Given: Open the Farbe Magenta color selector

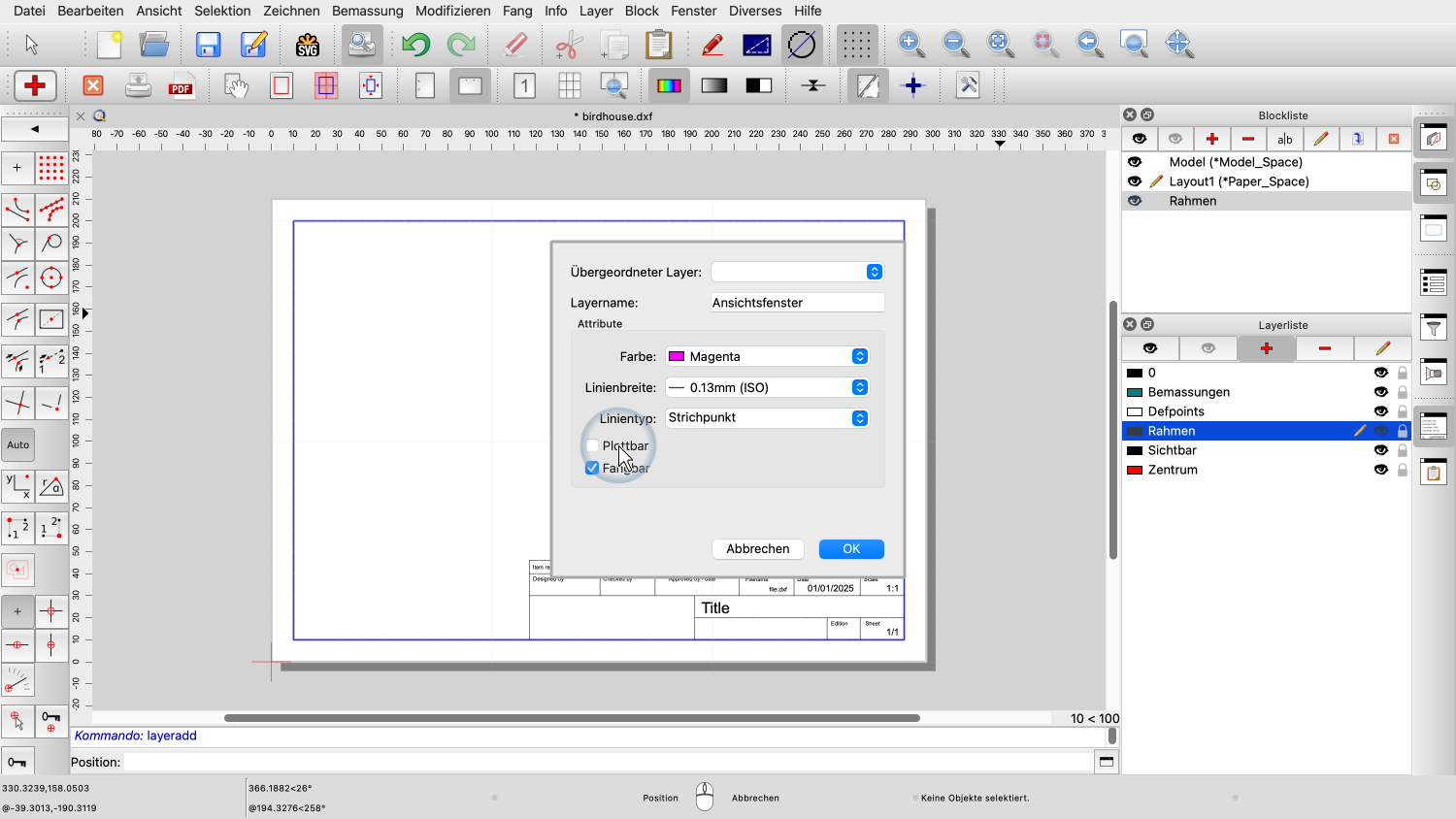Looking at the screenshot, I should [x=767, y=357].
